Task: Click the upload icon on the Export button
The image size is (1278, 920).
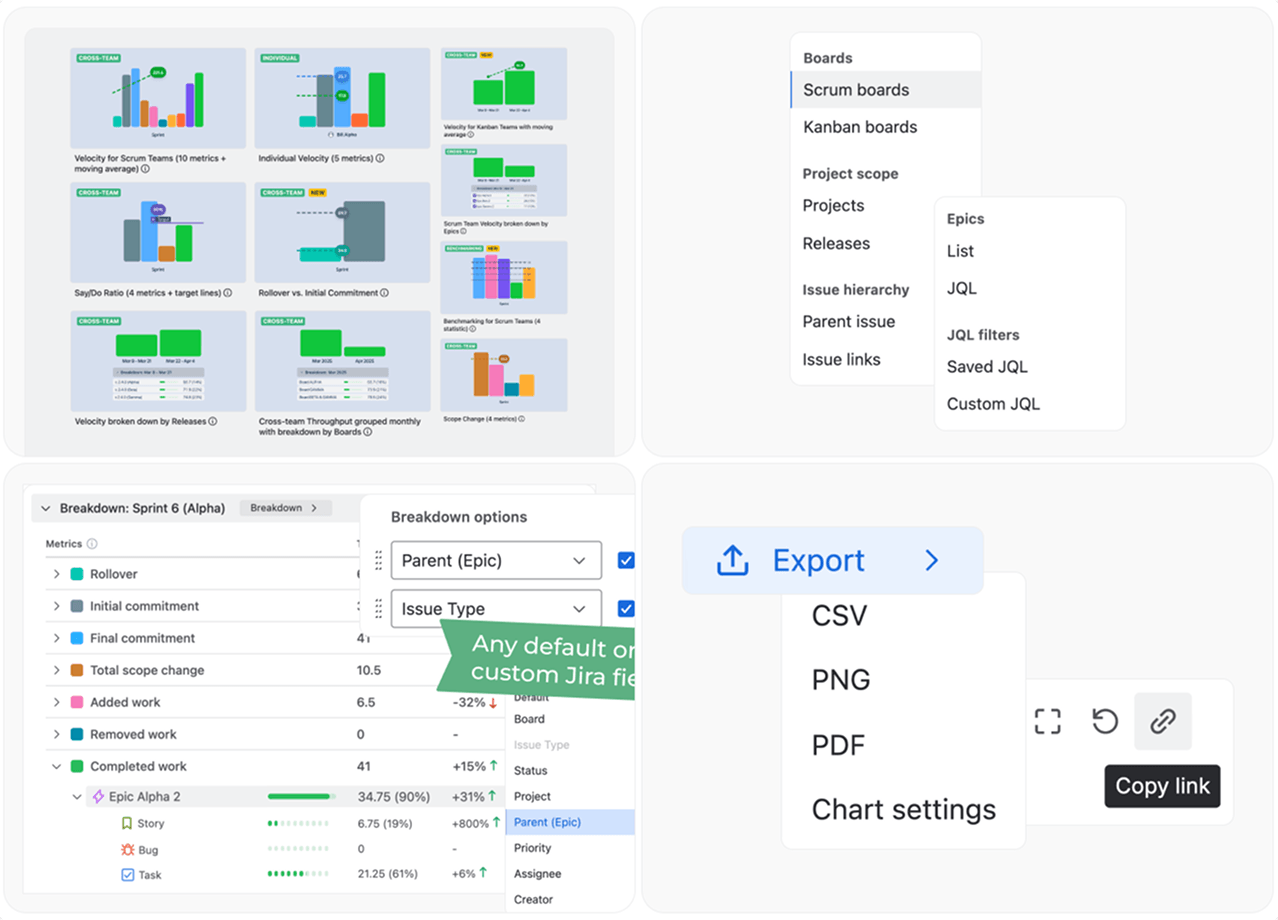Action: click(x=732, y=561)
